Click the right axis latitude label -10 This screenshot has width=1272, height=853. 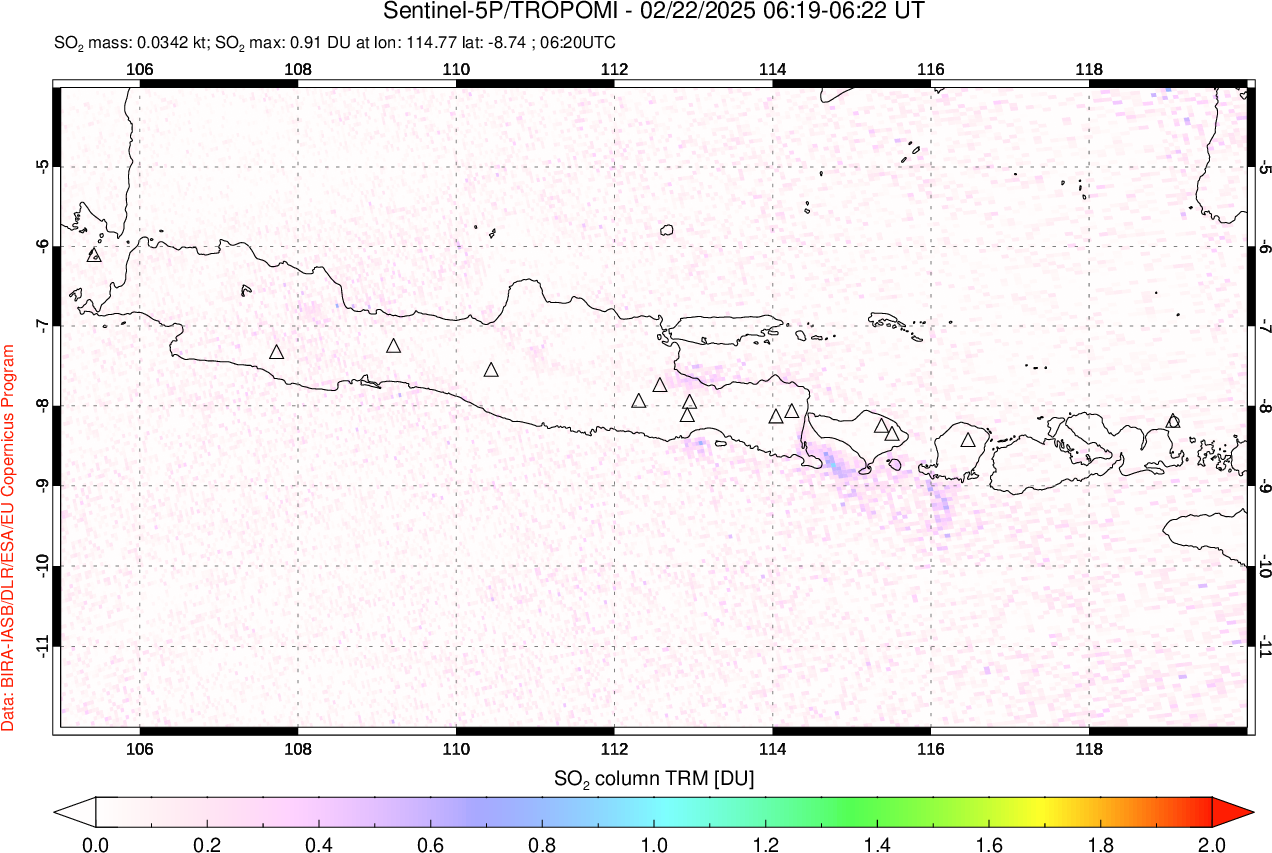click(1265, 566)
